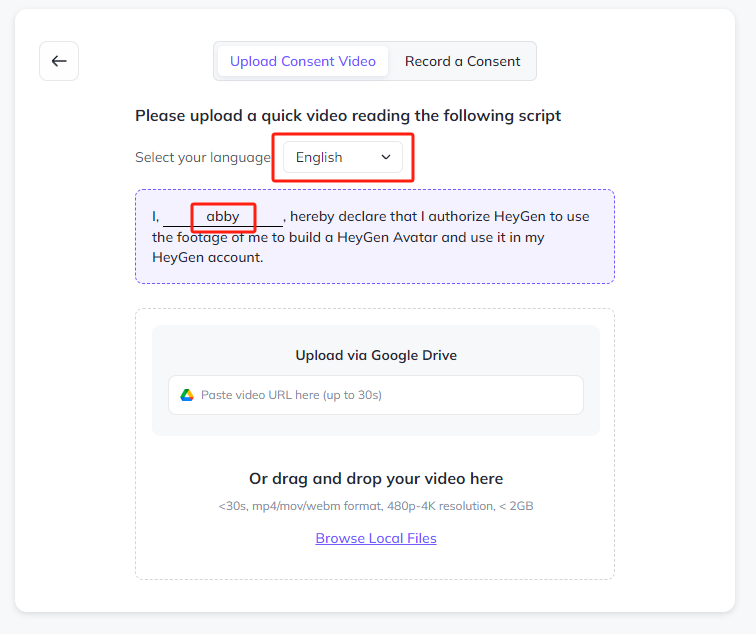Click the 'Or drag and drop your video here' heading

coord(376,479)
